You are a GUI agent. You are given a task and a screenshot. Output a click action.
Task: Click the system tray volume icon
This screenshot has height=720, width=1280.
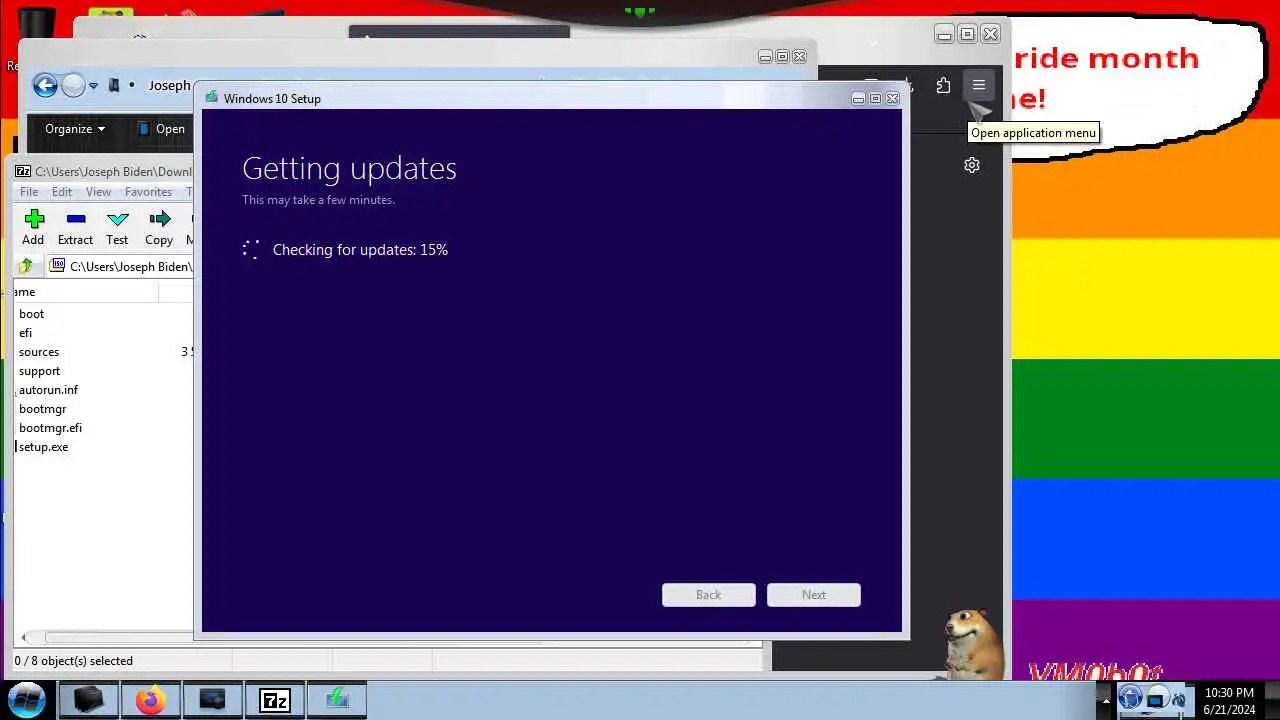(1179, 700)
